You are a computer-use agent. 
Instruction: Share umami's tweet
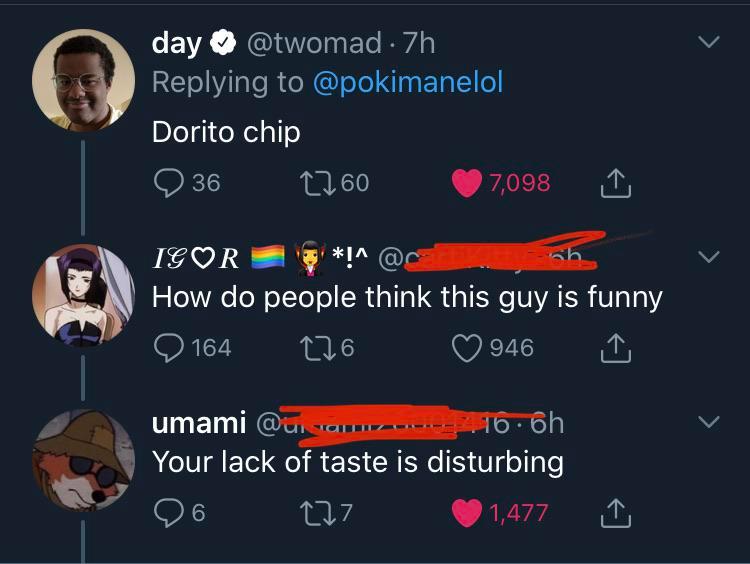click(x=616, y=512)
